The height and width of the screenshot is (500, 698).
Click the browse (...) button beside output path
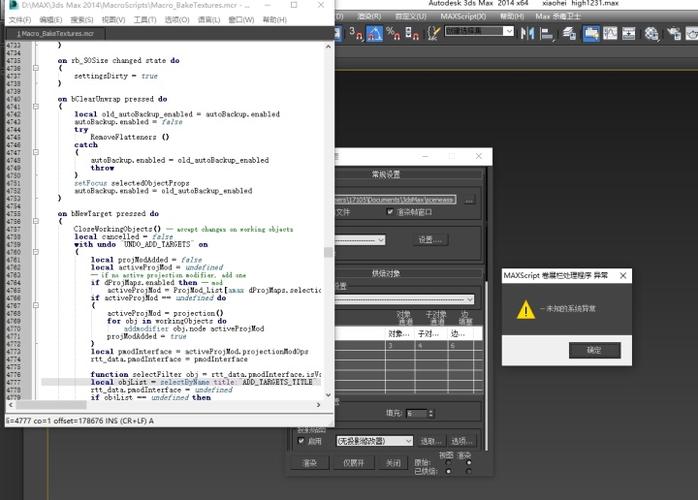pyautogui.click(x=468, y=199)
